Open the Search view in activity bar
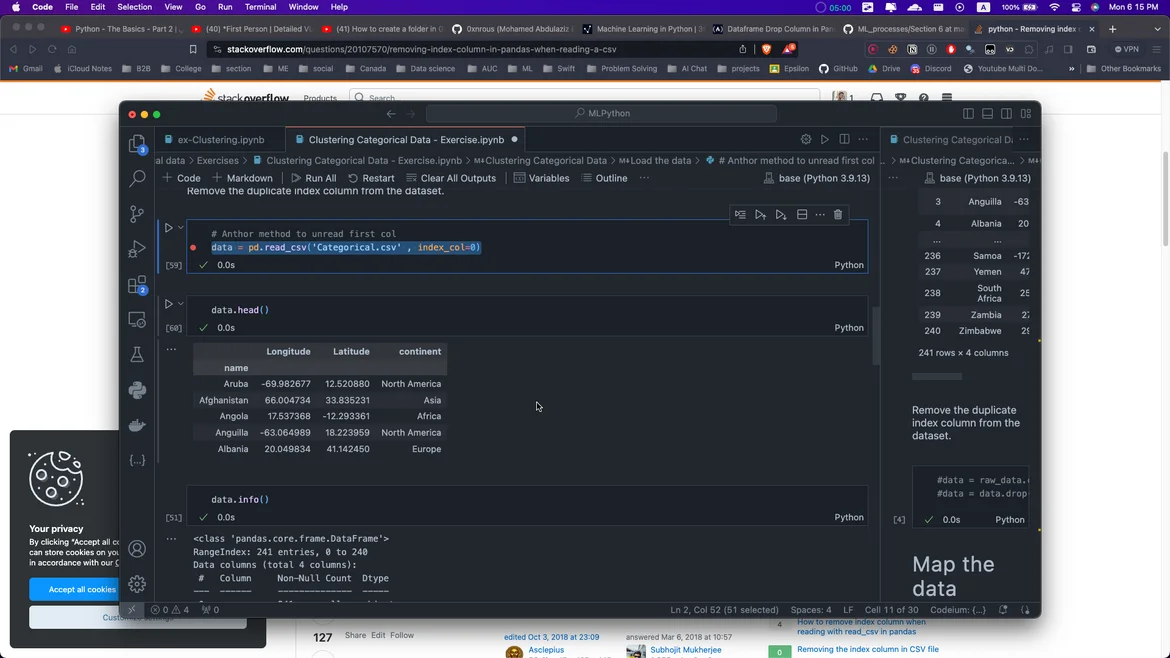Screen dimensions: 1170x658 tap(137, 179)
